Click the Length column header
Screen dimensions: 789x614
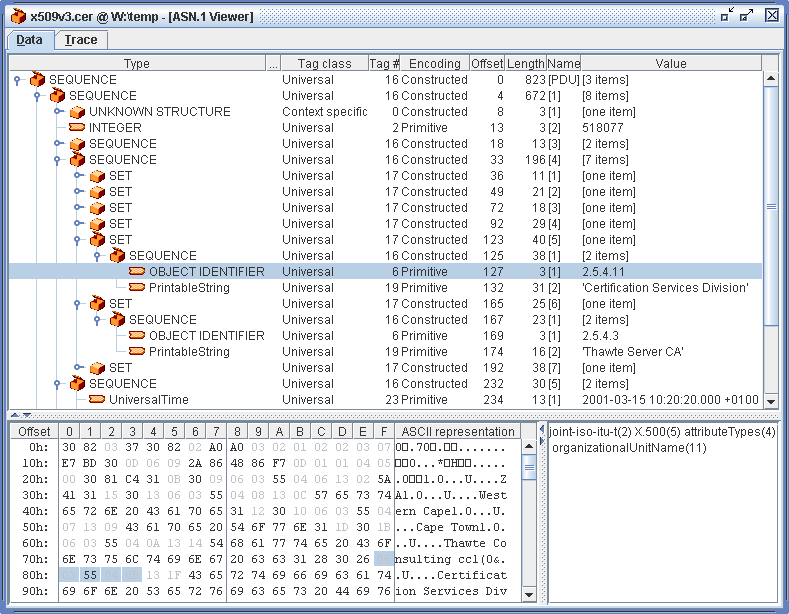tap(525, 63)
